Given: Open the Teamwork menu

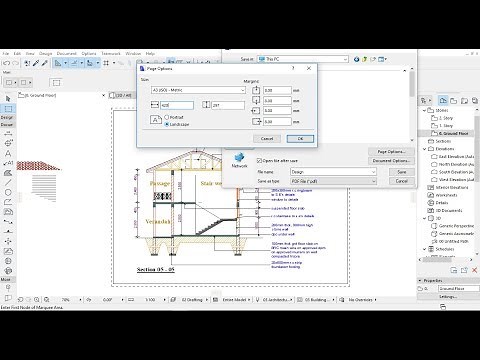Looking at the screenshot, I should coord(111,53).
